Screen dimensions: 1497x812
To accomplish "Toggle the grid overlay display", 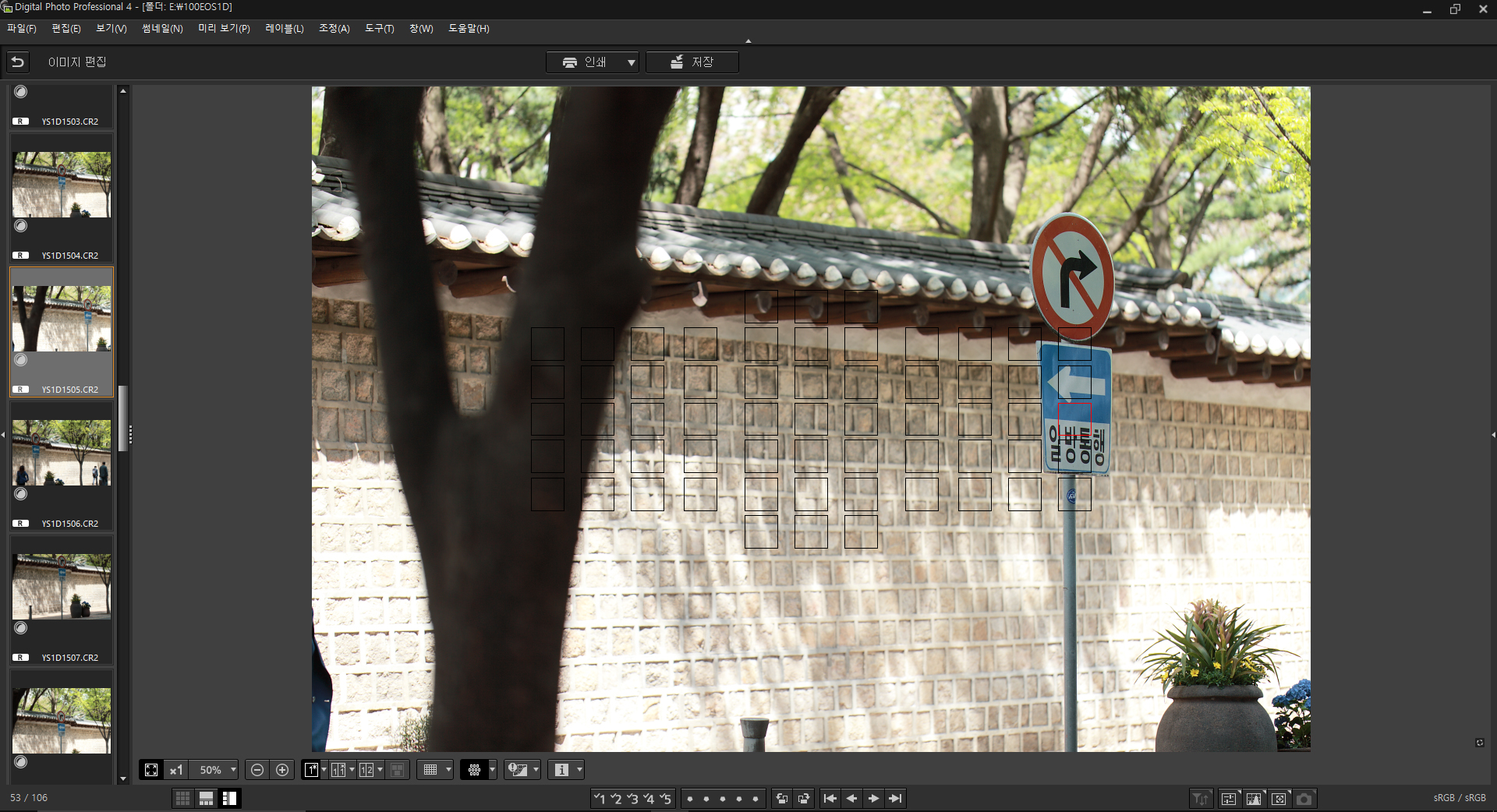I will tap(430, 770).
